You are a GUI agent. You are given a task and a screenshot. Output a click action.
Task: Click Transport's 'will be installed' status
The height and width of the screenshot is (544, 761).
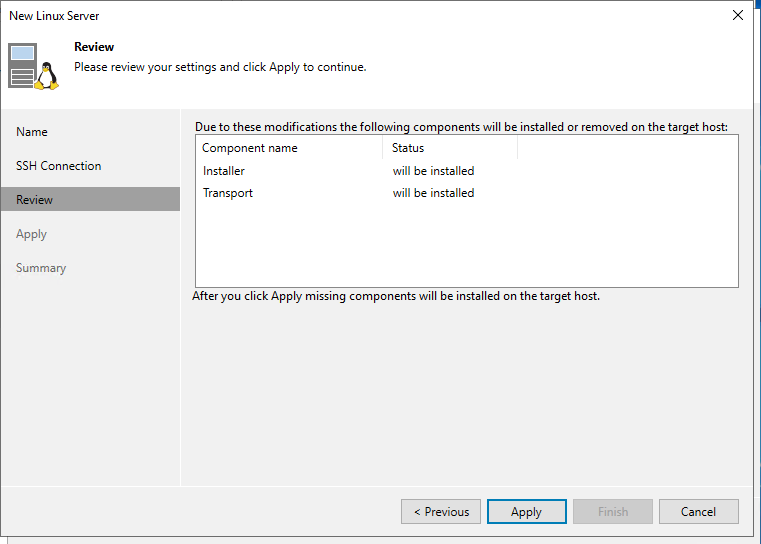pos(433,193)
